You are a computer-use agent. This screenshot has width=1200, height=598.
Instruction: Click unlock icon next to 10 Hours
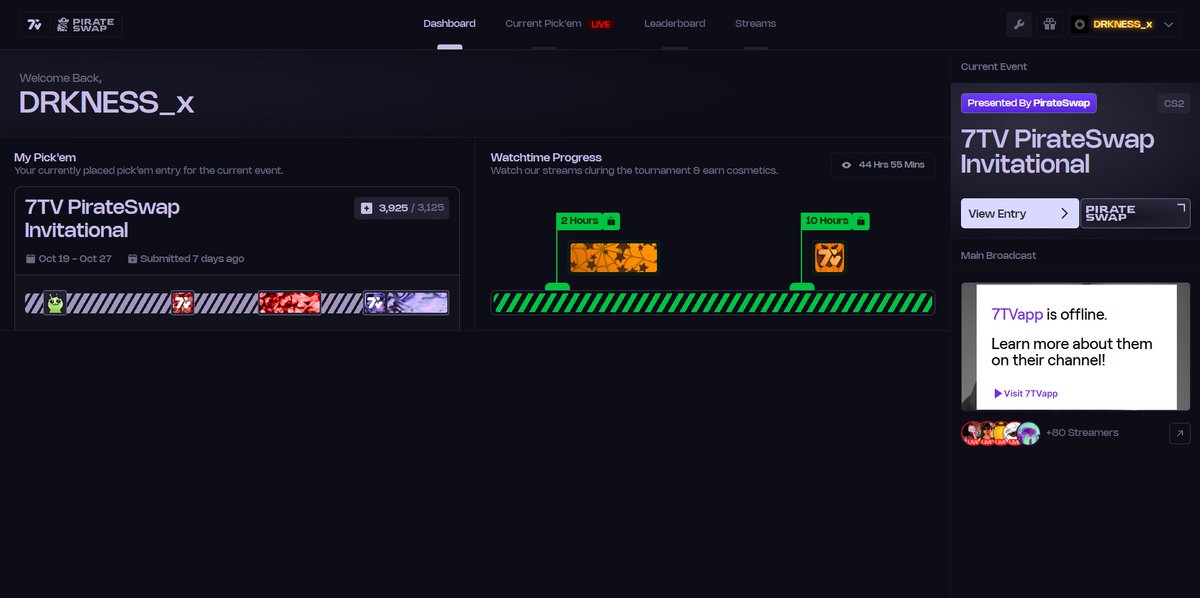click(x=860, y=220)
